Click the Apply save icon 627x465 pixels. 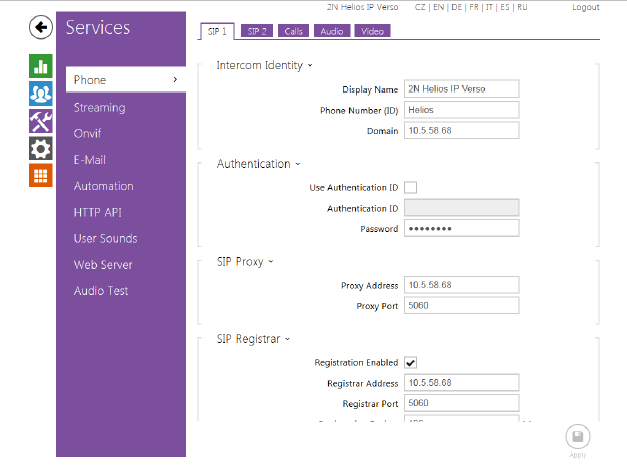pyautogui.click(x=578, y=437)
